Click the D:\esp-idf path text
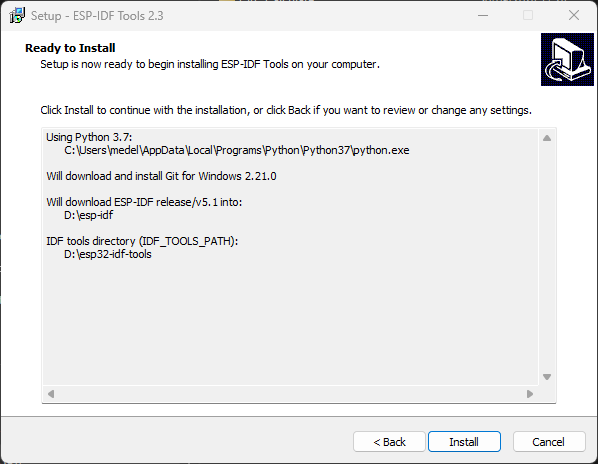598x464 pixels. coord(88,215)
